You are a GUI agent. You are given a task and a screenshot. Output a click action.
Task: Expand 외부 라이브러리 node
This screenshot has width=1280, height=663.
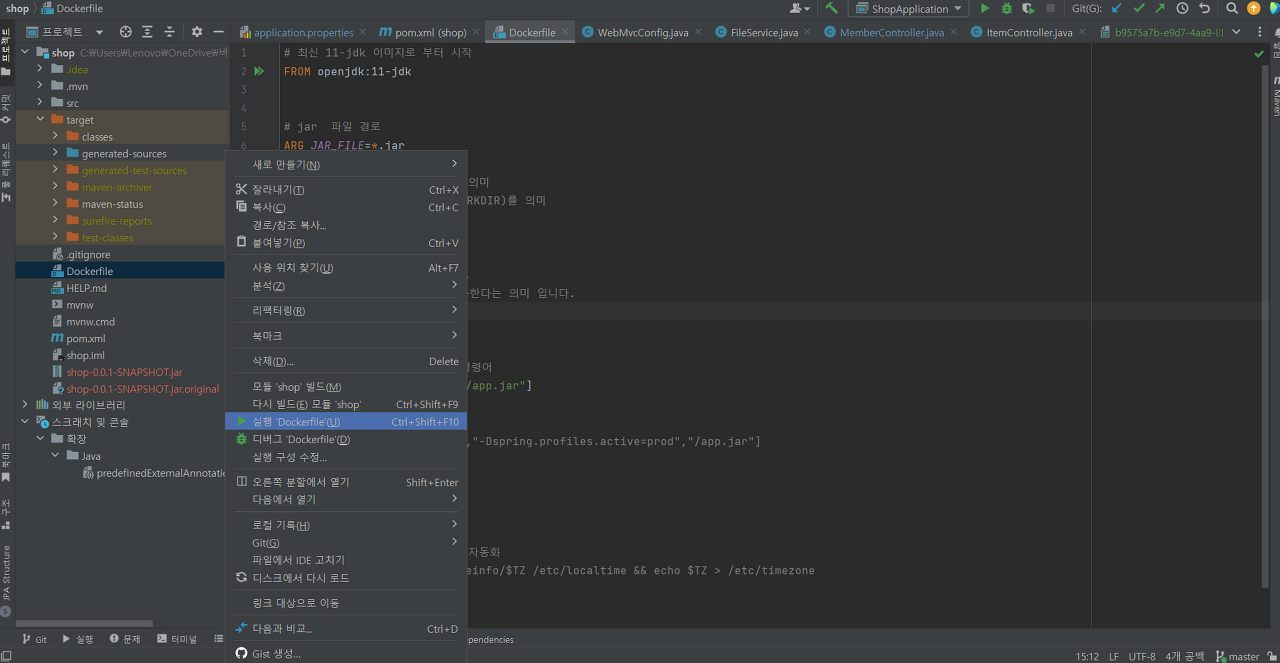(26, 405)
